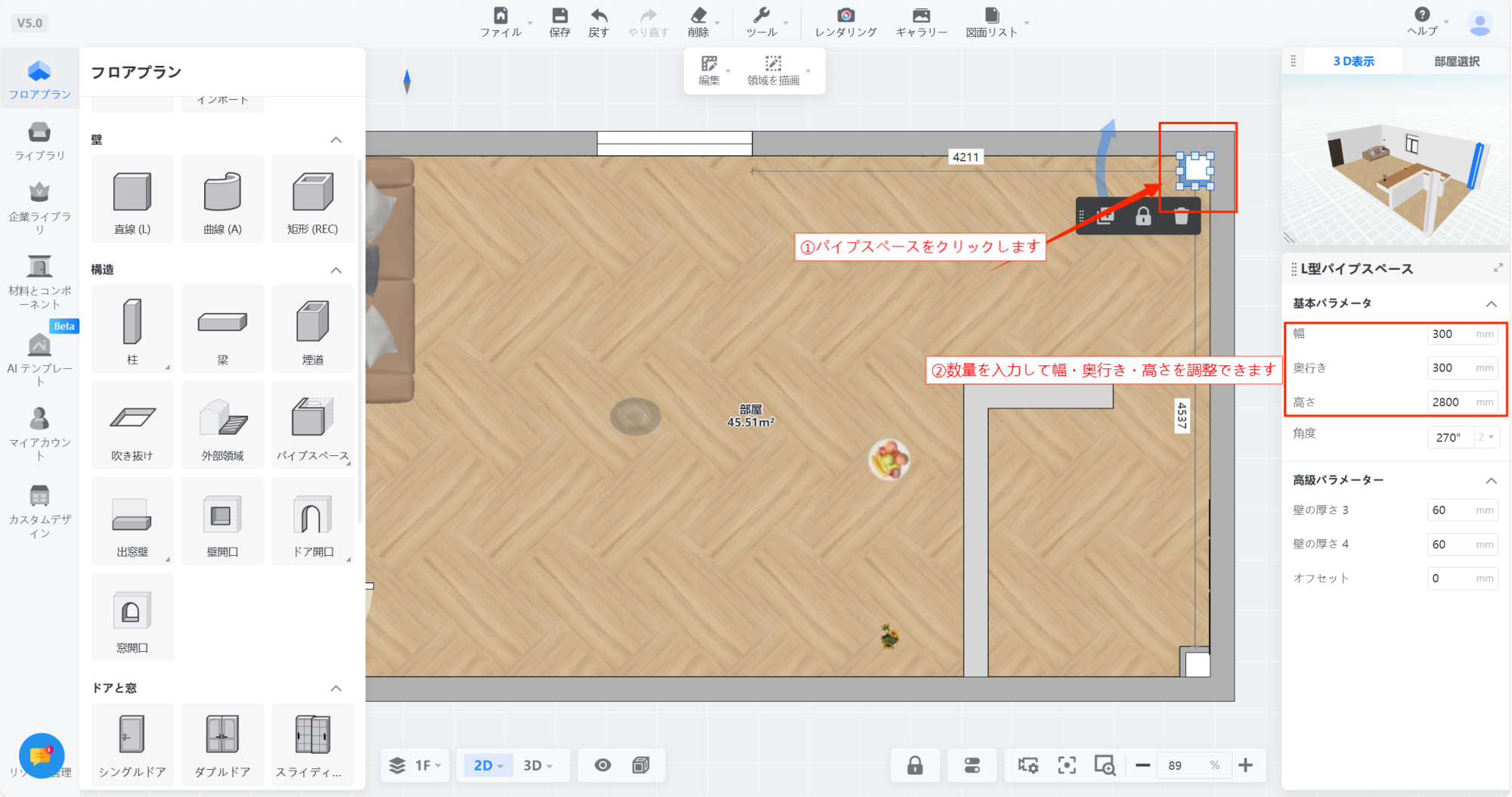
Task: Open the view settings gear icon
Action: pos(1028,765)
